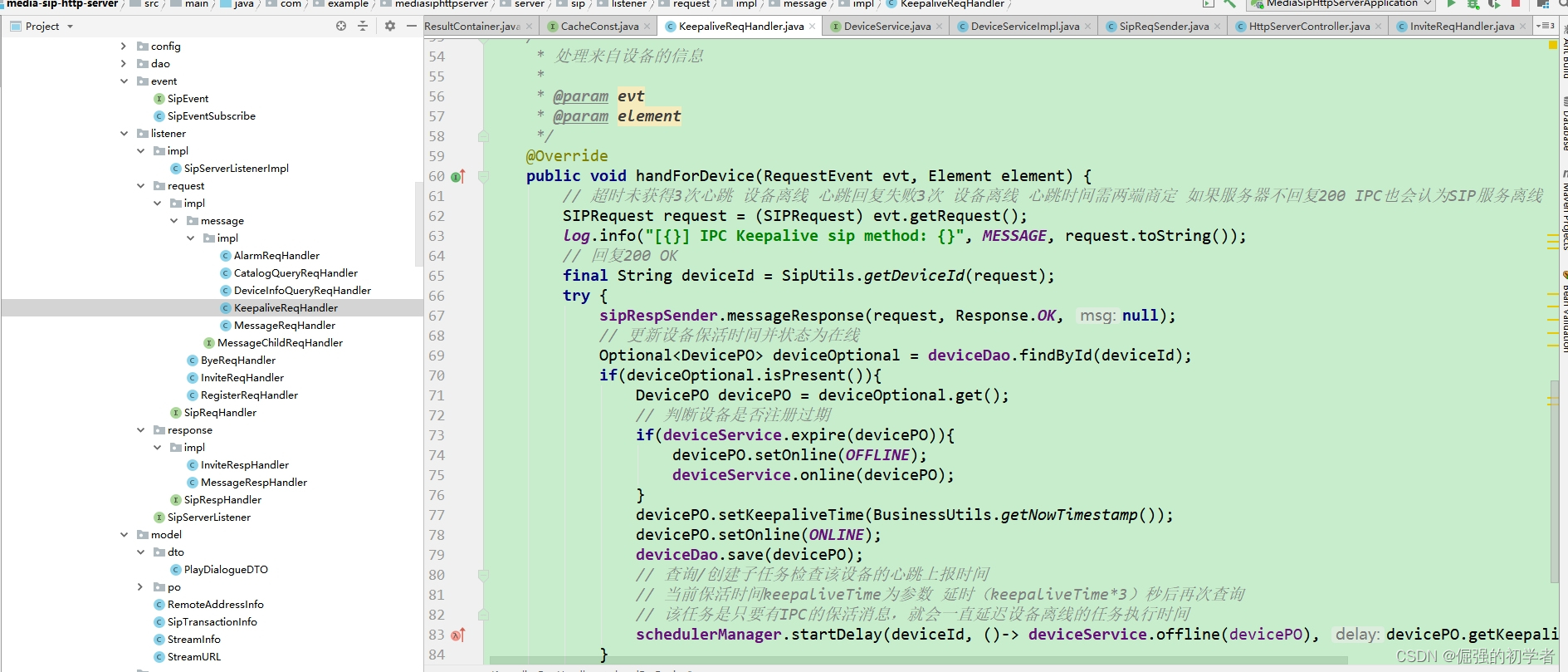The image size is (1568, 672).
Task: Collapse the event folder
Action: tap(124, 81)
